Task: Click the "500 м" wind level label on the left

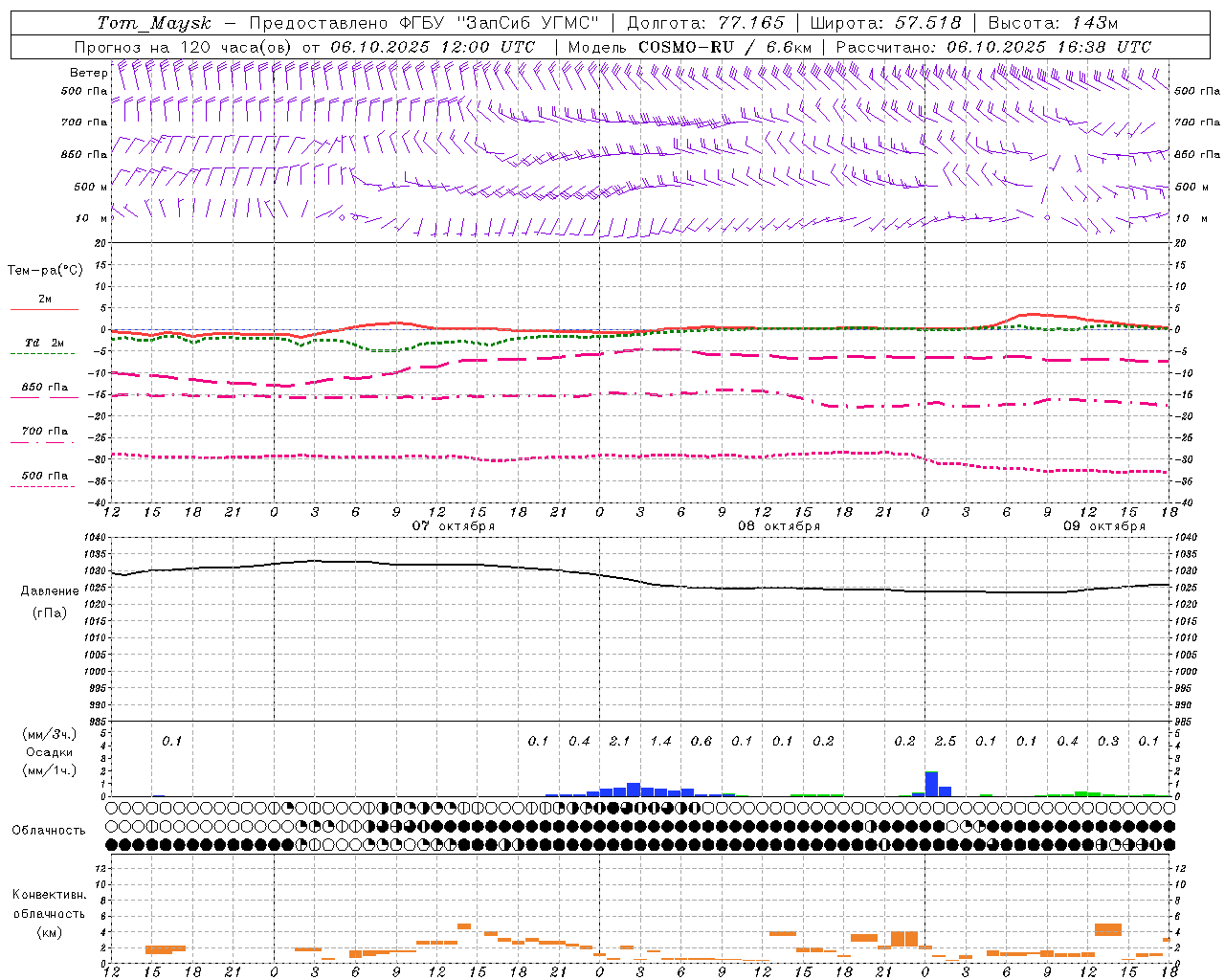Action: [x=91, y=187]
